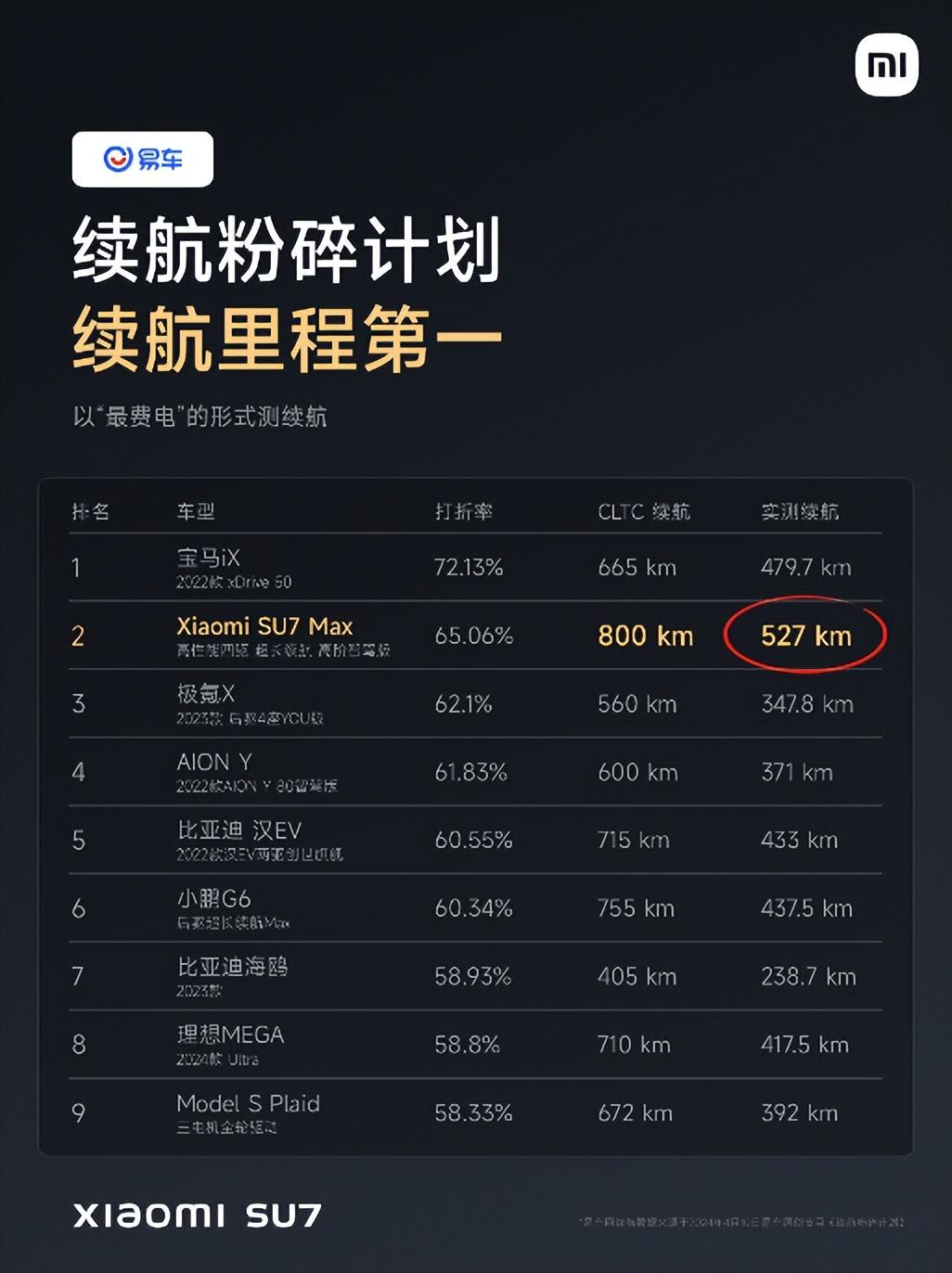Click the AION Y model name
The image size is (952, 1273).
coord(214,762)
